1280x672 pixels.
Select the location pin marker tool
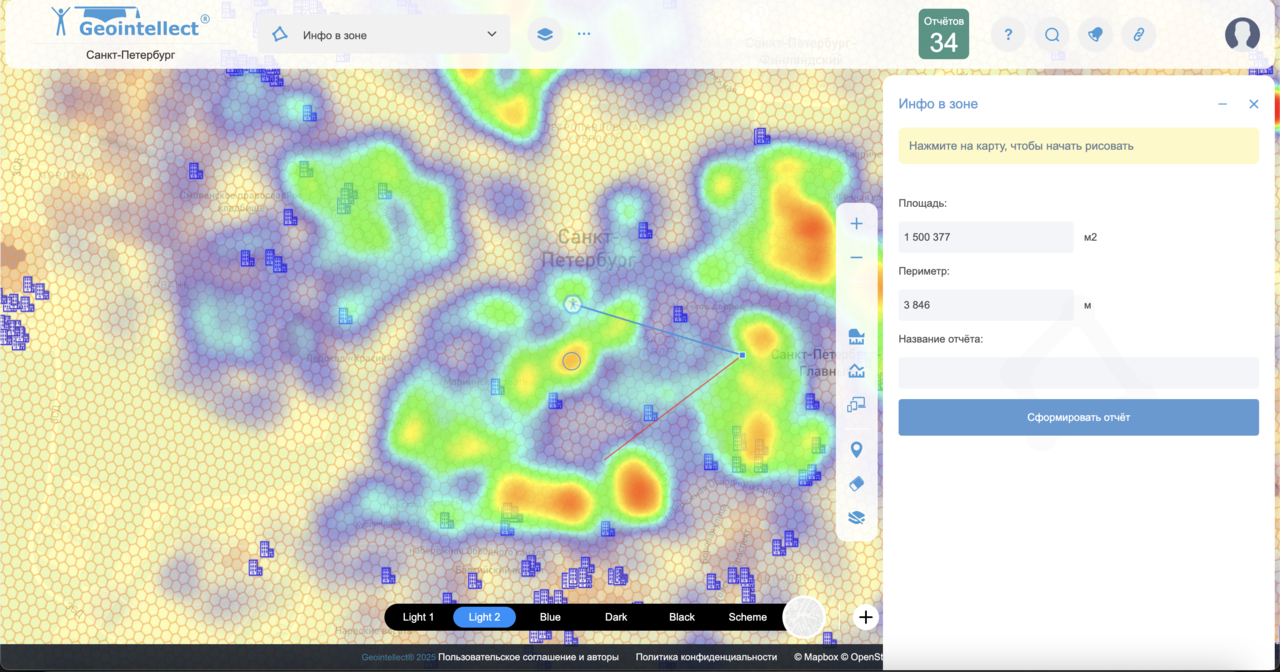point(856,450)
